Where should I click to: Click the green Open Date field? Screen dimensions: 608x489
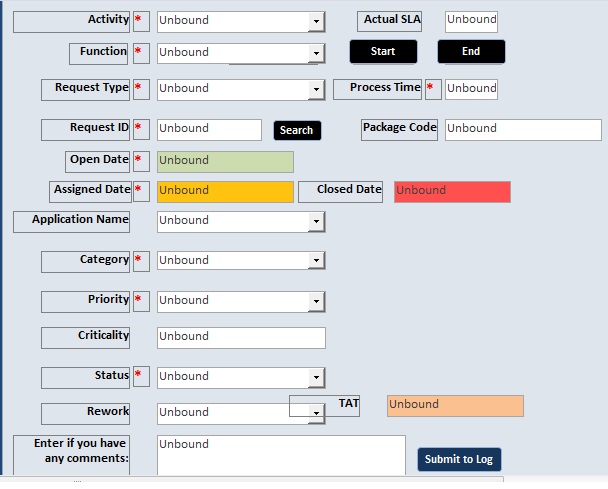point(225,162)
